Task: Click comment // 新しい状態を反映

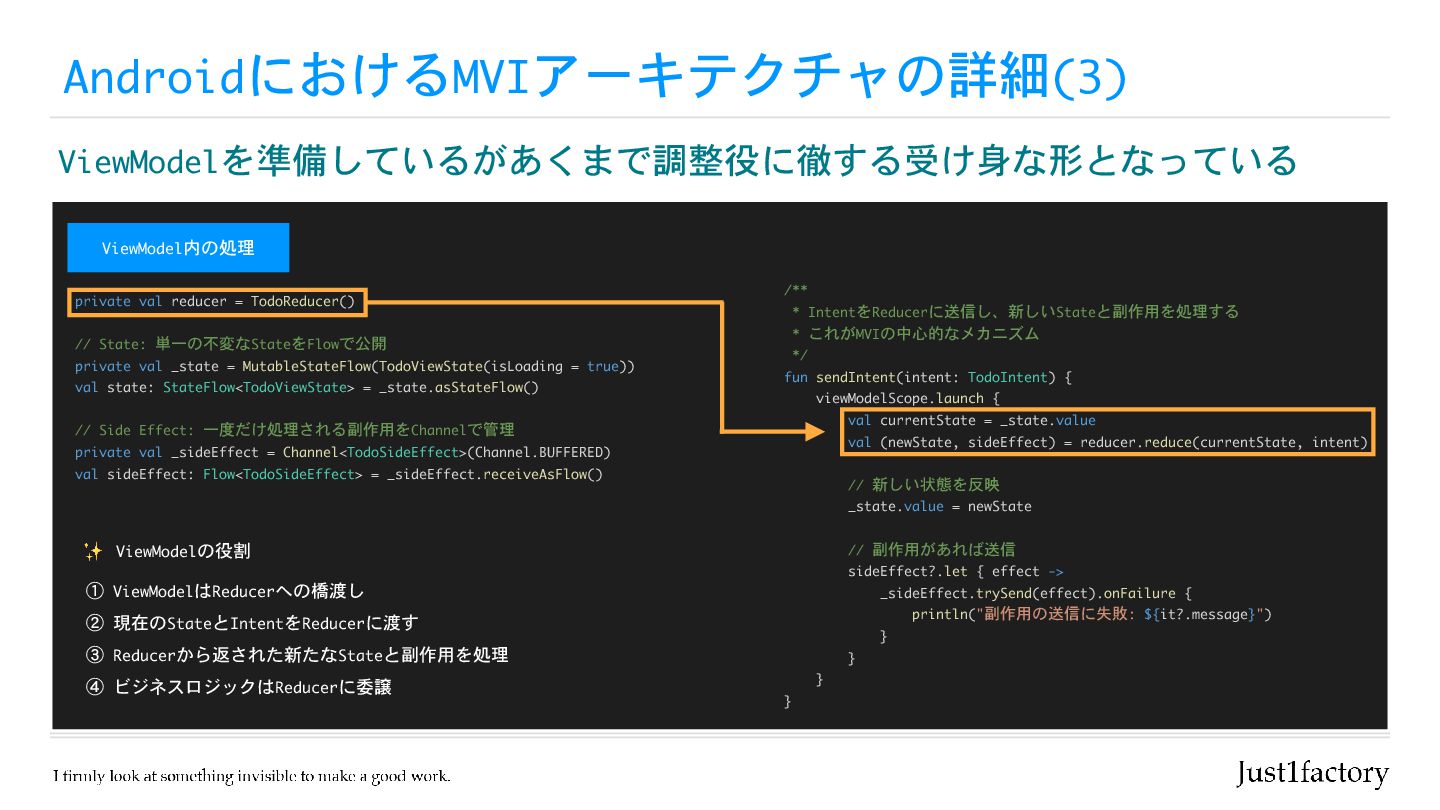Action: click(923, 484)
